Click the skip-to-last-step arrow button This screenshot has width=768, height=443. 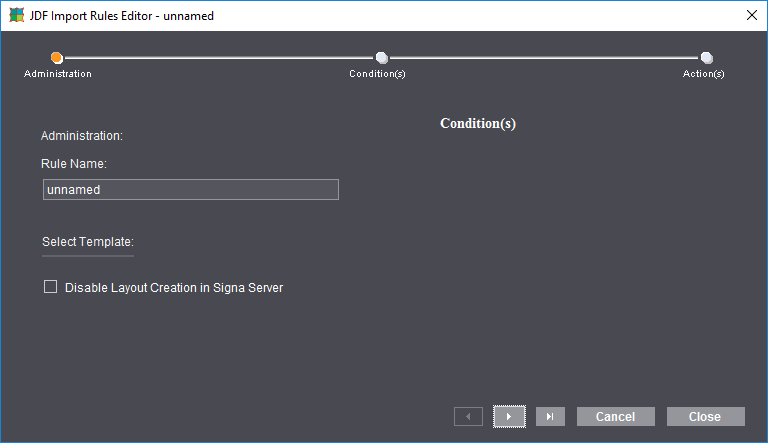click(x=551, y=416)
